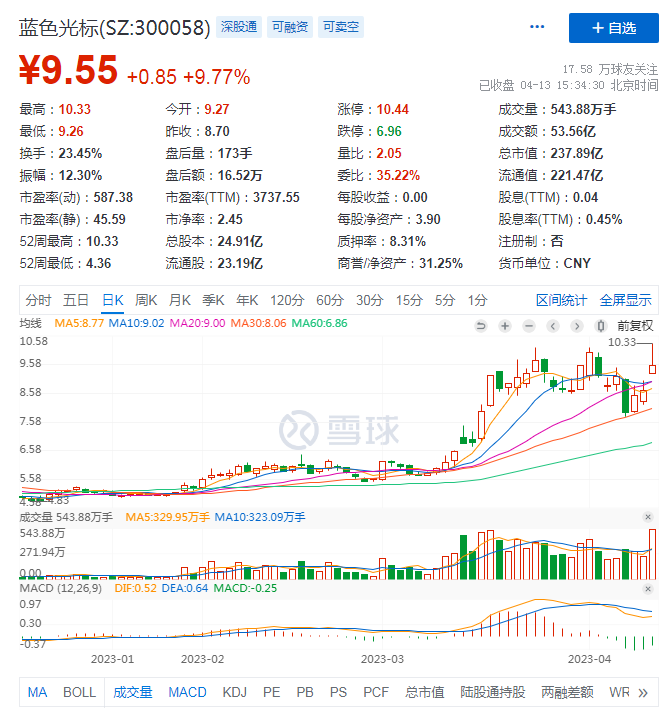This screenshot has width=670, height=711.
Task: Select the MA indicator option
Action: (37, 693)
